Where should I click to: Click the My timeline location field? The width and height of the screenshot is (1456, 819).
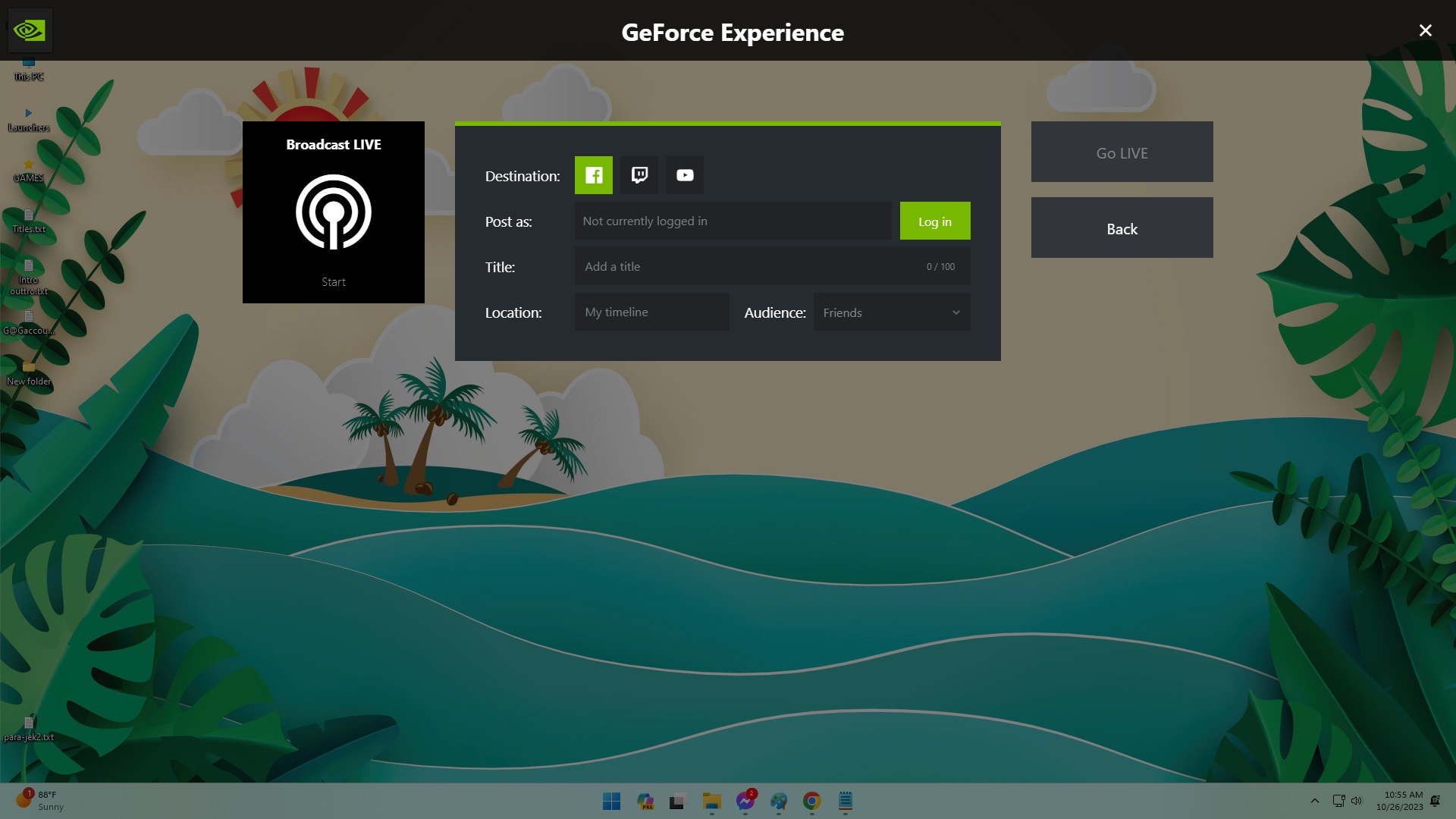652,312
